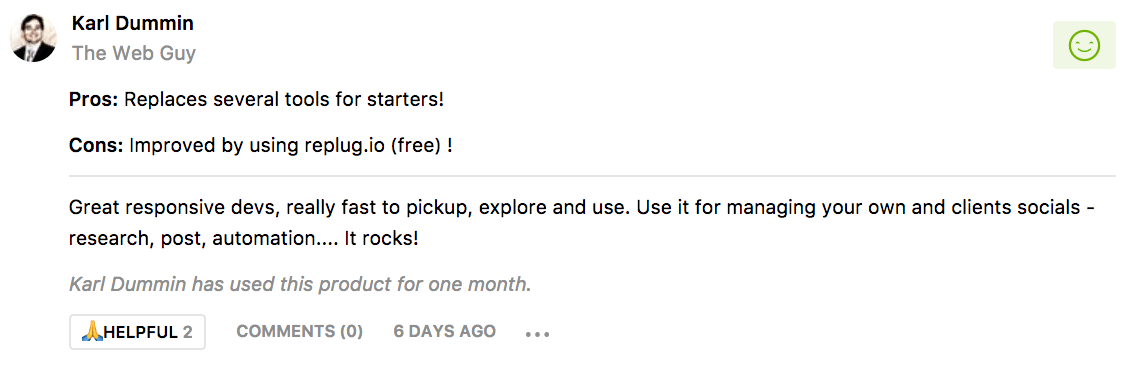Select the Cons label
Image resolution: width=1129 pixels, height=366 pixels.
coord(96,146)
